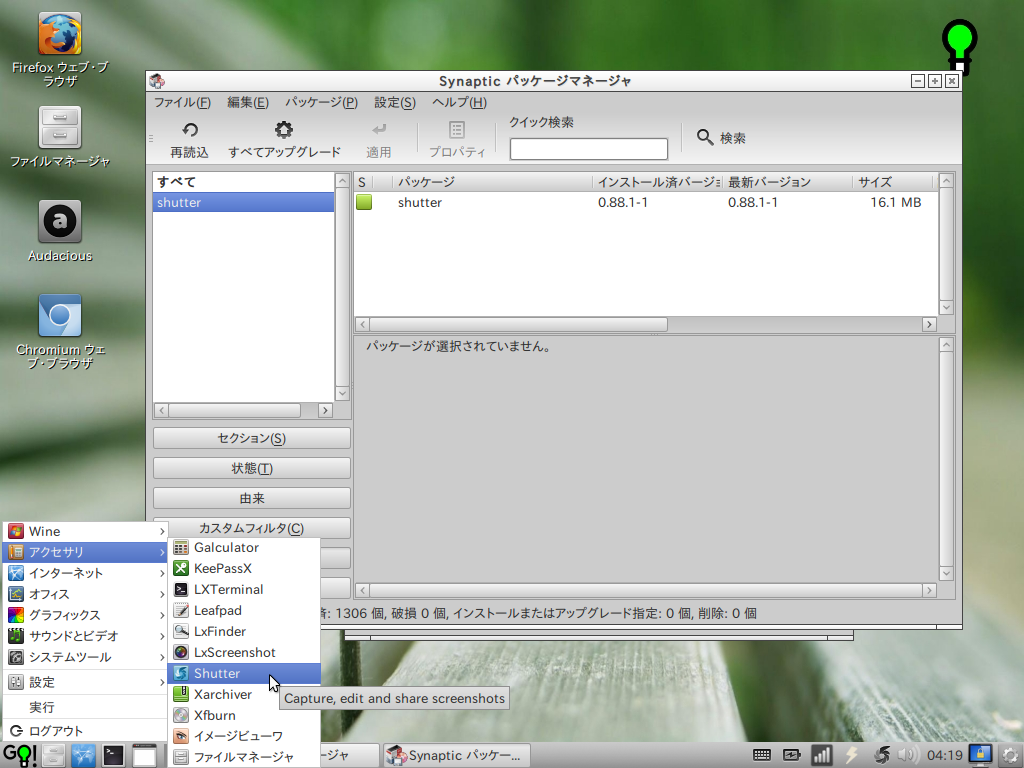Open the 設定(S) menu in Synaptic
1024x768 pixels.
tap(394, 103)
